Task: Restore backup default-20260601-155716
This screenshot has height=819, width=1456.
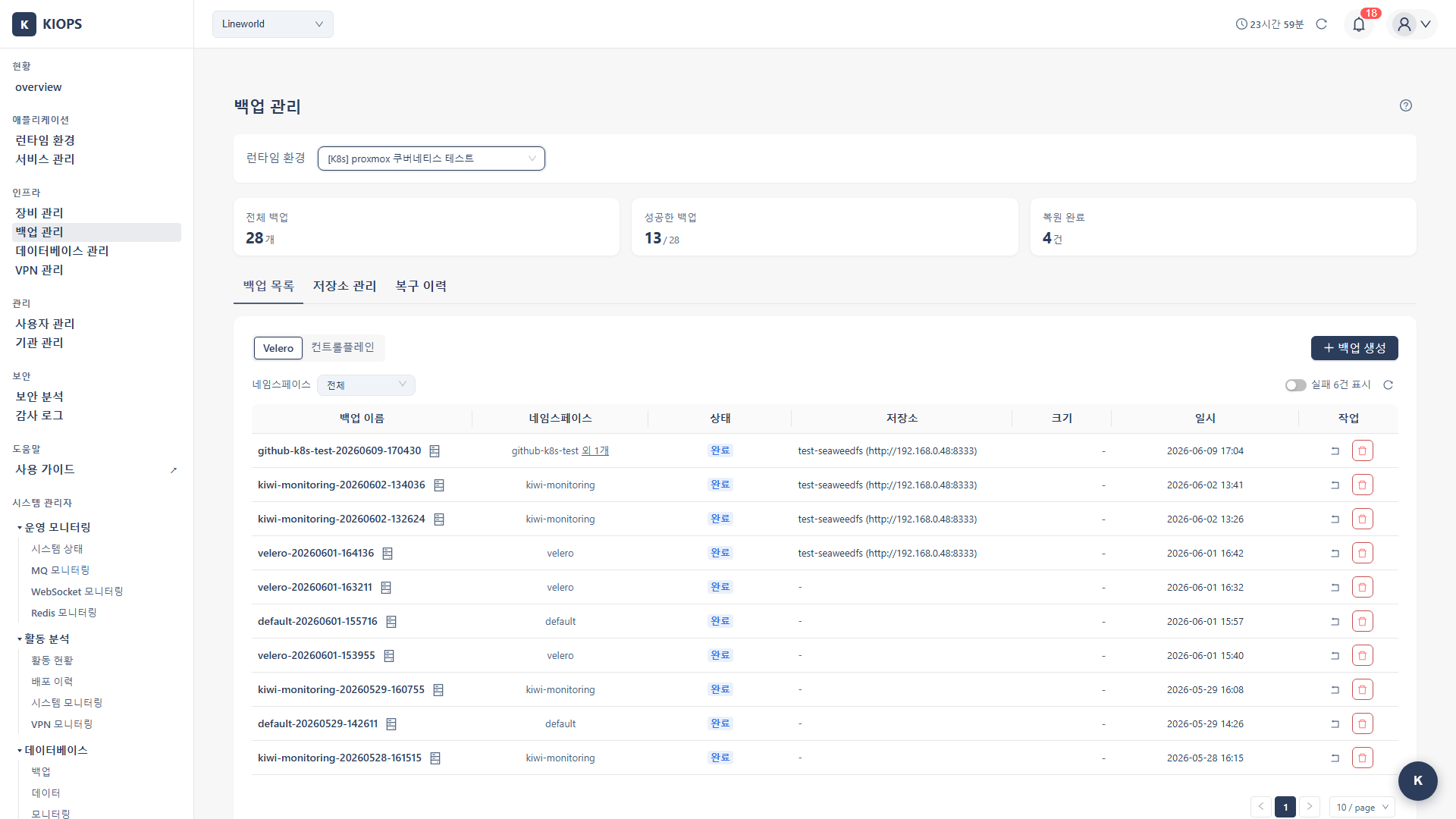Action: coord(1335,622)
